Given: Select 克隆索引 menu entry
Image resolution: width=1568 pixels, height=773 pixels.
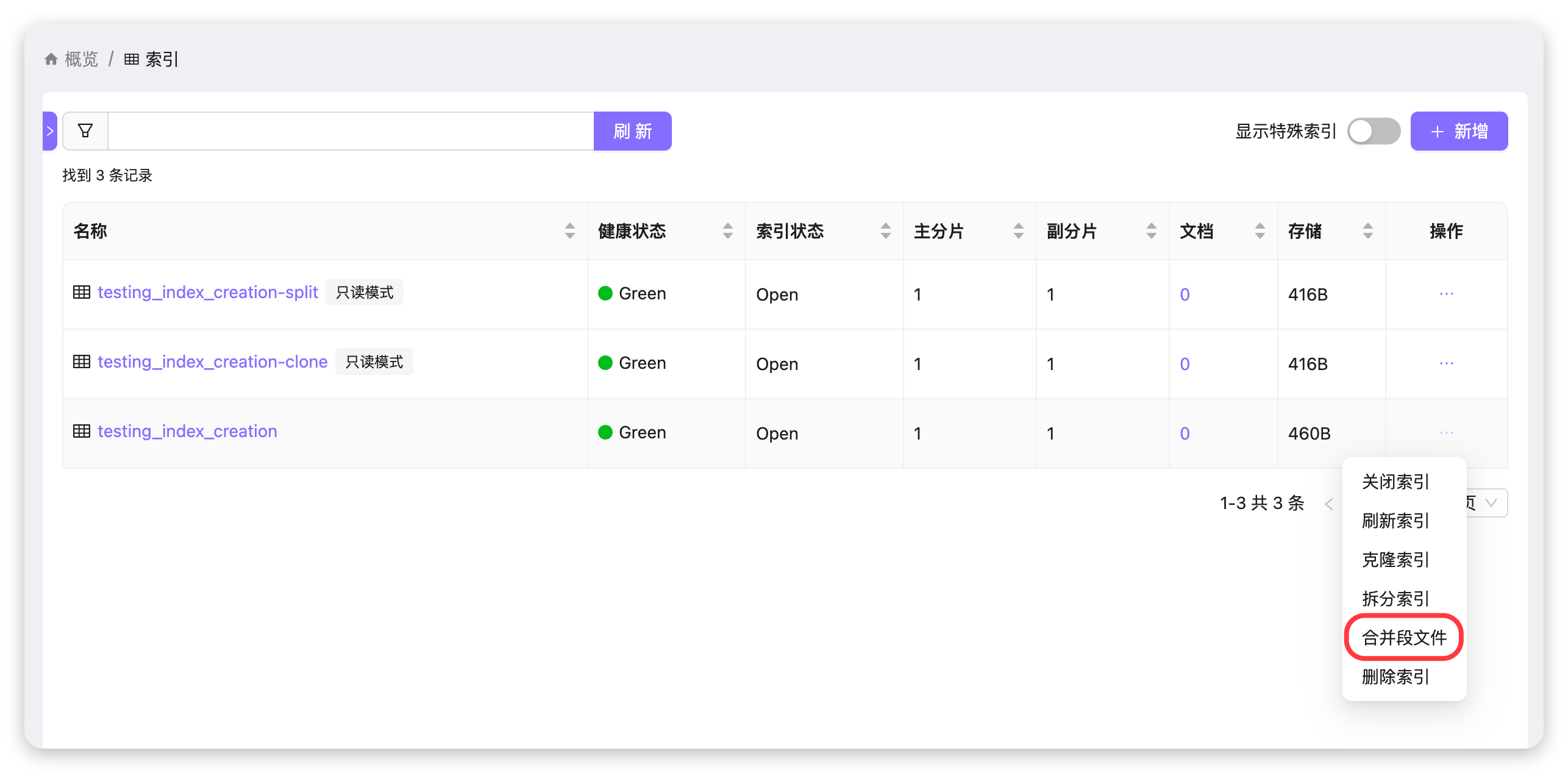Looking at the screenshot, I should coord(1395,560).
